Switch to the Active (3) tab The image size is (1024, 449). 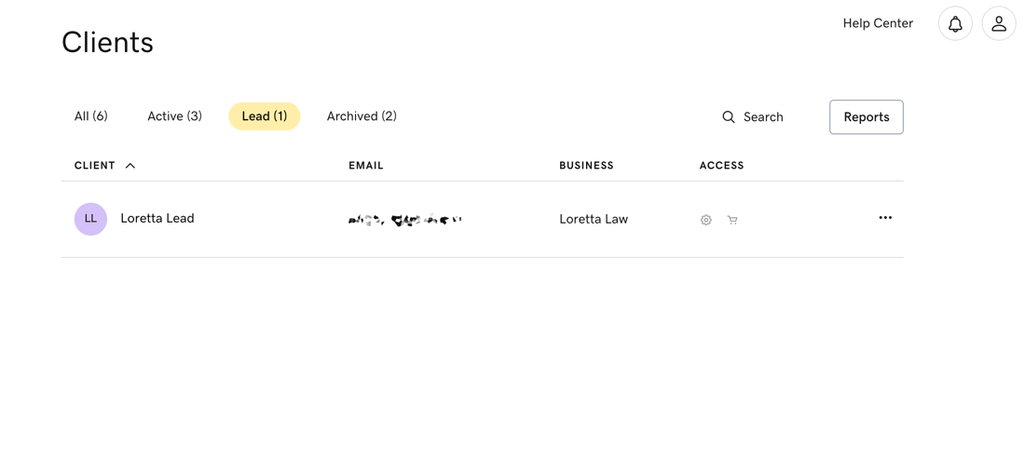(174, 116)
